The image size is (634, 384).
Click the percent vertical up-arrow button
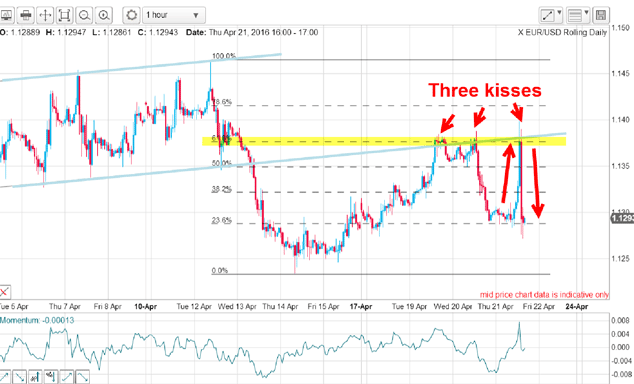pos(35,377)
